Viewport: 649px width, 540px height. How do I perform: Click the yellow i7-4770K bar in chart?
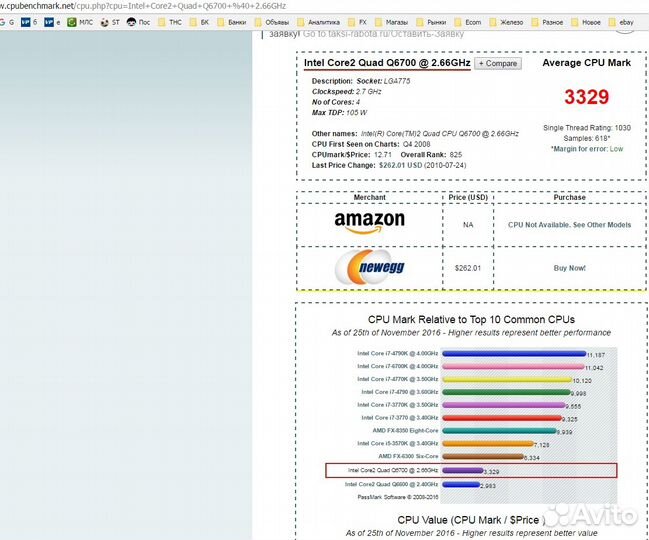pos(507,379)
